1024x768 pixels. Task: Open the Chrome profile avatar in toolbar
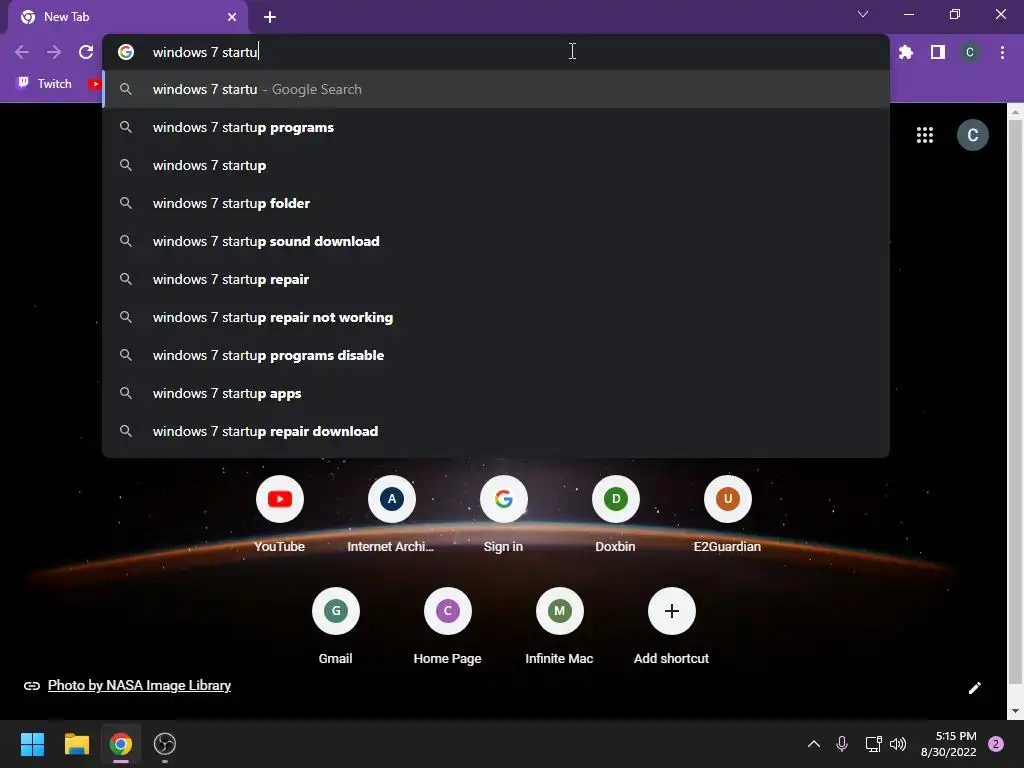[970, 52]
